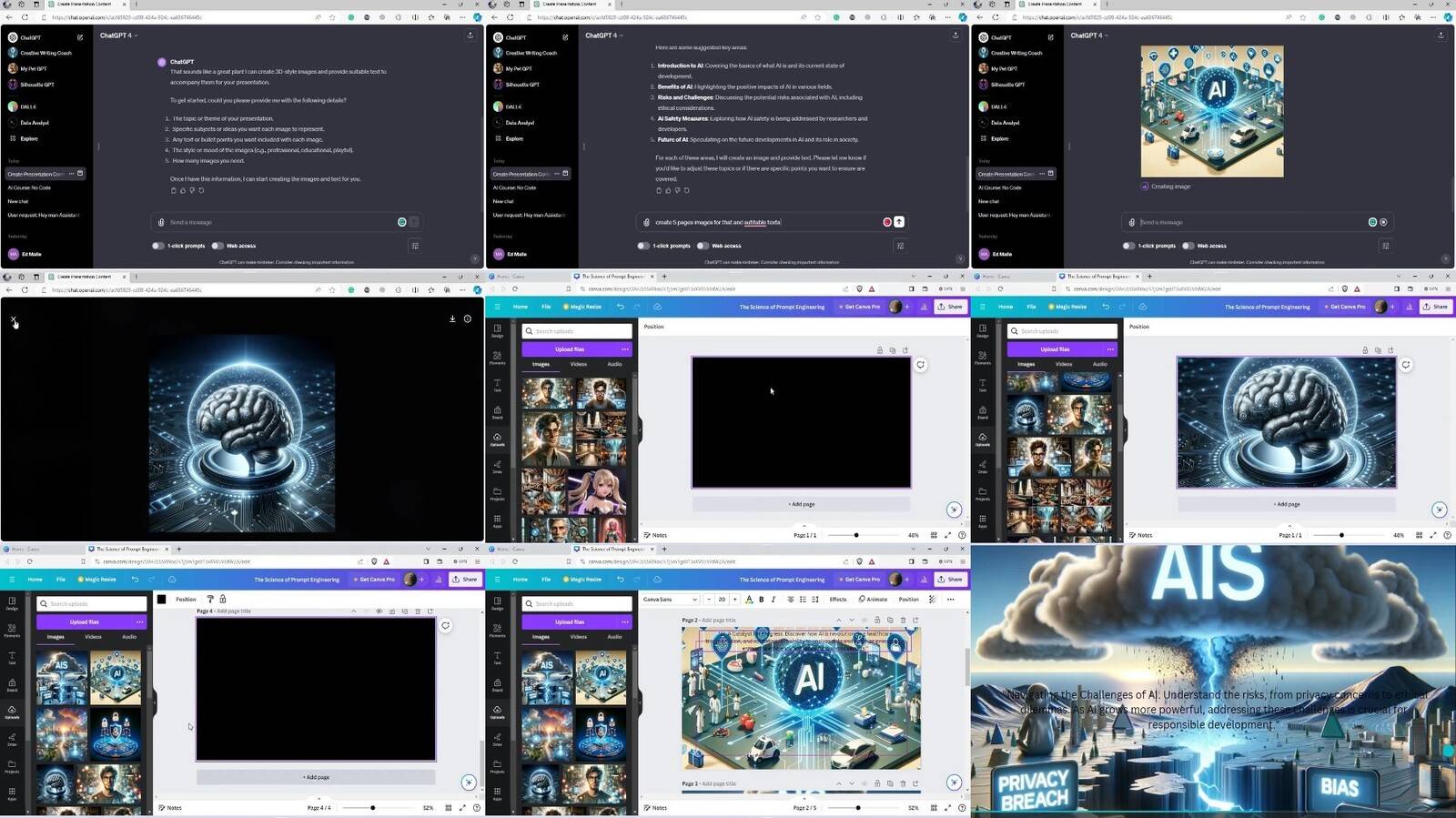Screen dimensions: 1456x818
Task: Open ChatGPT 4 model dropdown above generating AI image
Action: click(1088, 35)
